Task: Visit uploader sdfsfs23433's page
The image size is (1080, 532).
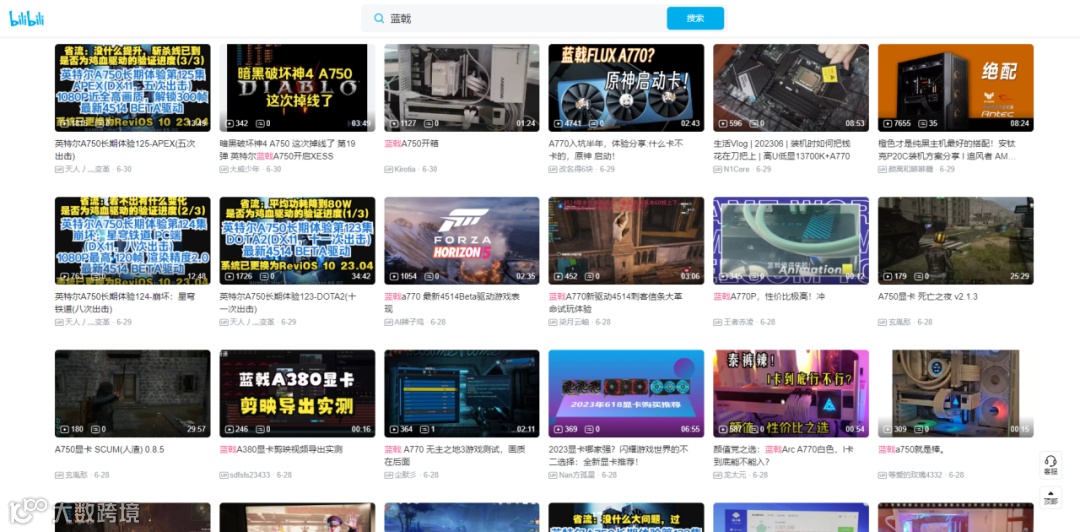Action: coord(251,475)
